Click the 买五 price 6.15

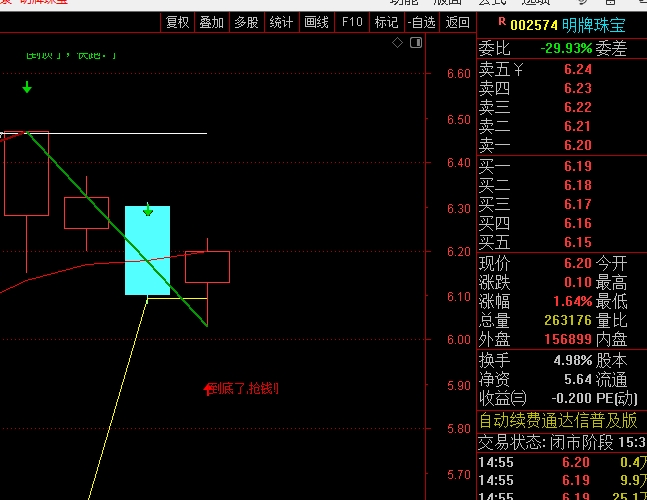tap(578, 242)
